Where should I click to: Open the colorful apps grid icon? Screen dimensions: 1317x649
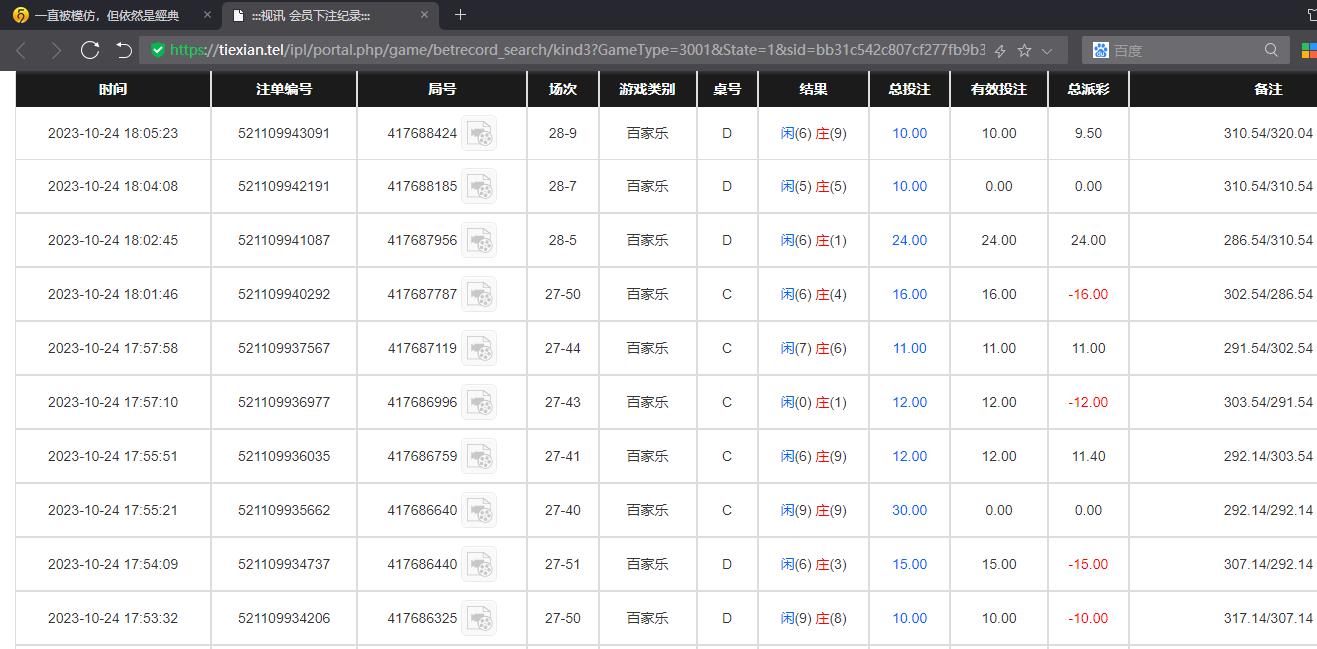point(1308,50)
